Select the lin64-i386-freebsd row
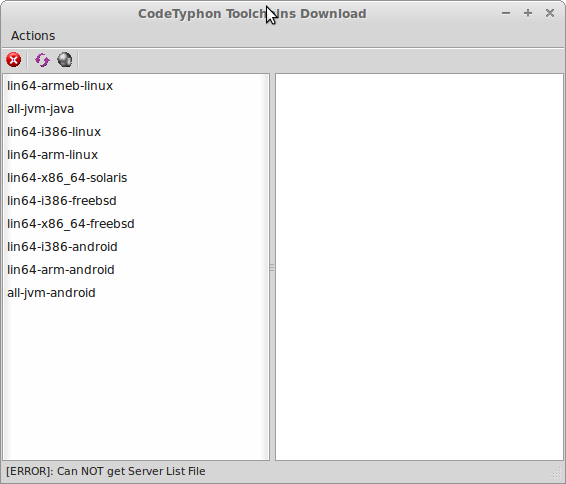Screen dimensions: 566x484 coord(136,201)
